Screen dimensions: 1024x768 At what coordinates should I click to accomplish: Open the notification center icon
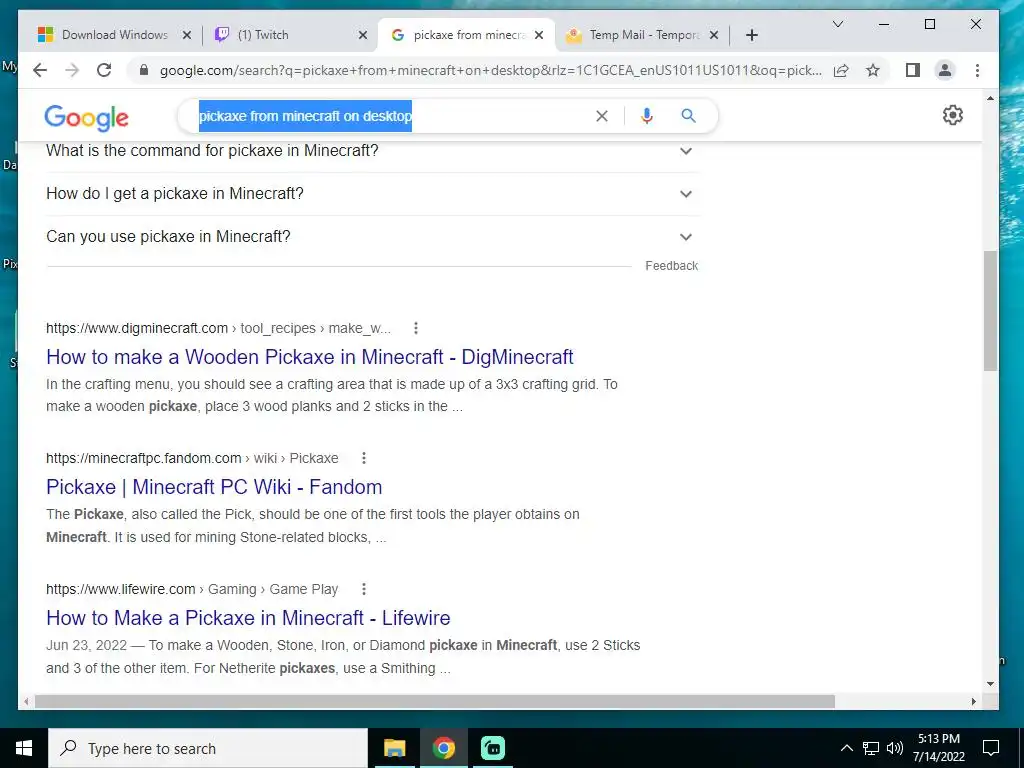tap(991, 748)
